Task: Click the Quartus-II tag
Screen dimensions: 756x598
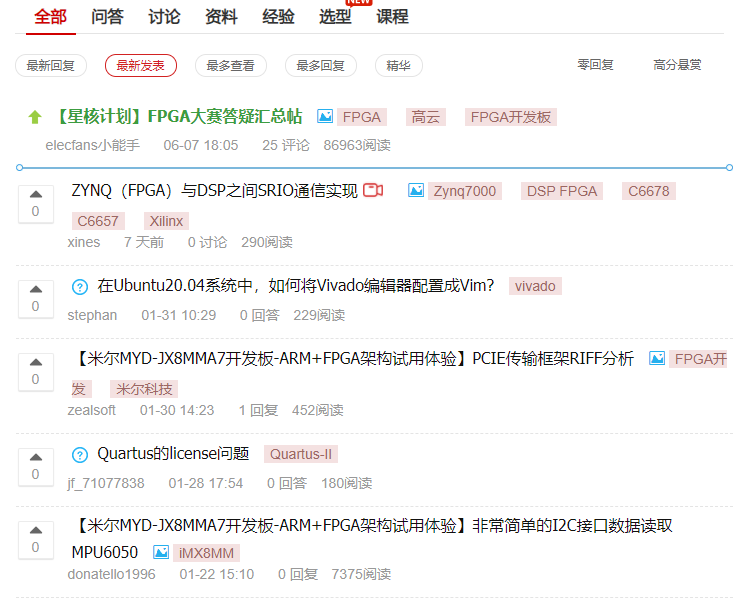Action: [x=301, y=454]
